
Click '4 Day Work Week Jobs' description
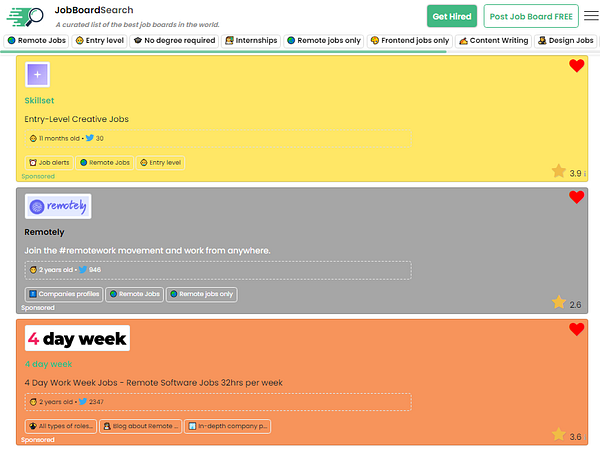153,383
